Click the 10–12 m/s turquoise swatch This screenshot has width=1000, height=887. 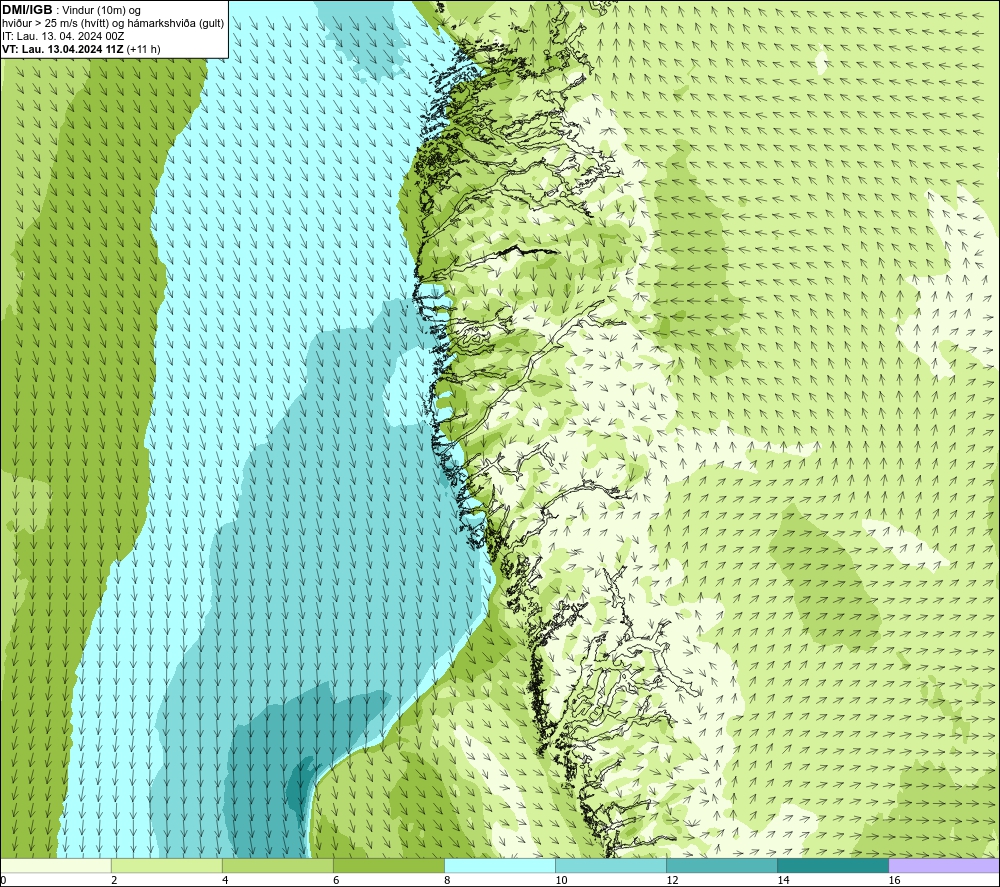(x=611, y=866)
